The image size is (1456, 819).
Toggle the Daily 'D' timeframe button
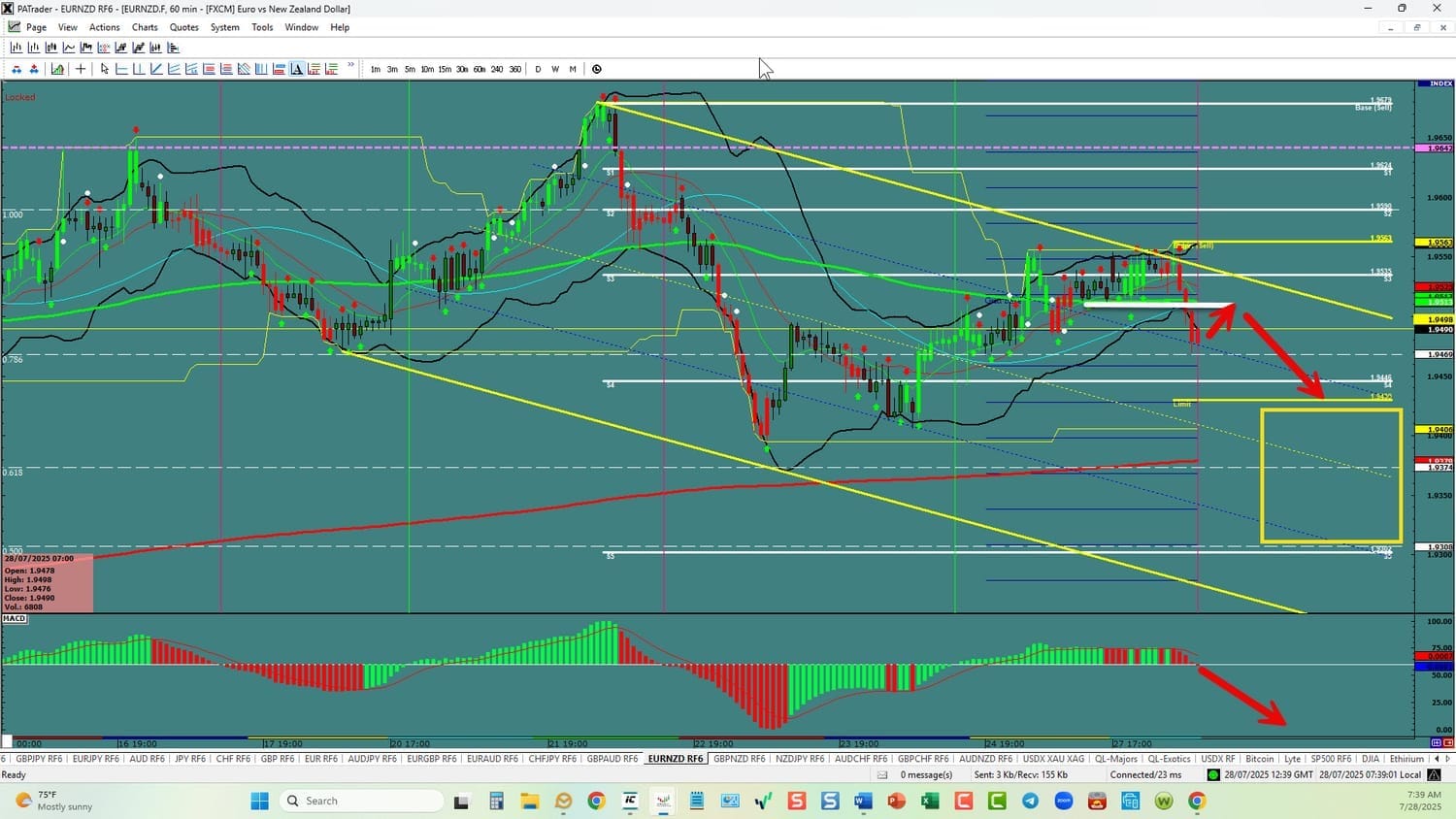click(x=538, y=69)
